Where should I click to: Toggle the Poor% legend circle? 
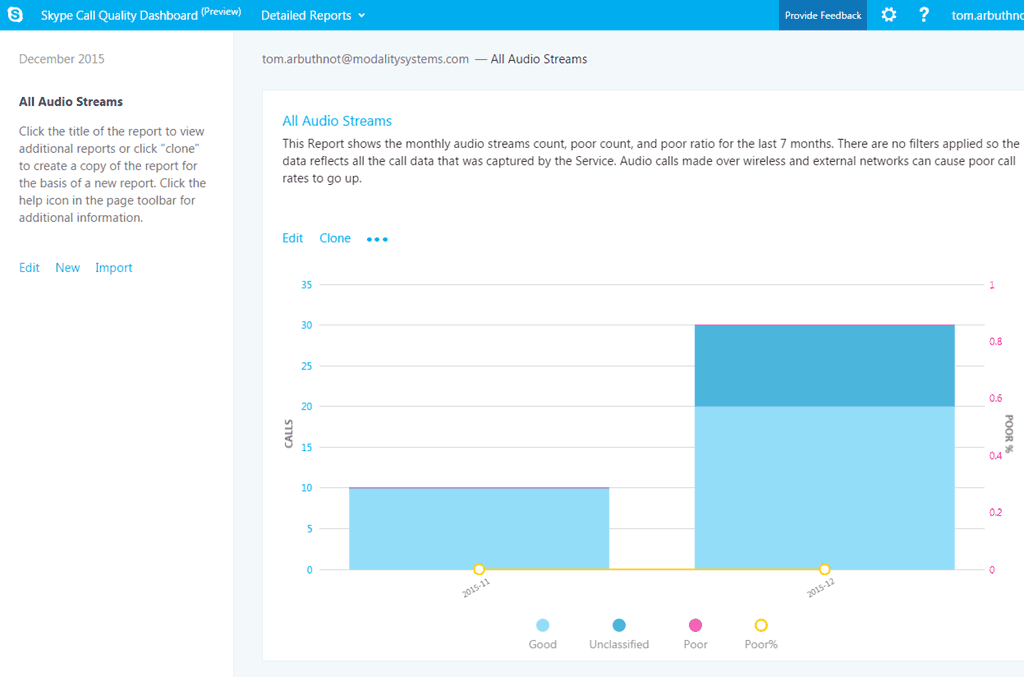point(761,625)
